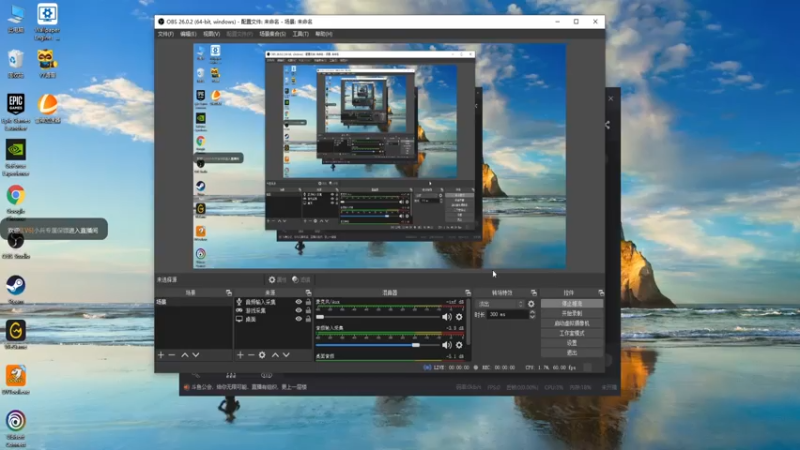The image size is (800, 450).
Task: Pop out the audio mixer dock panel
Action: (x=468, y=293)
